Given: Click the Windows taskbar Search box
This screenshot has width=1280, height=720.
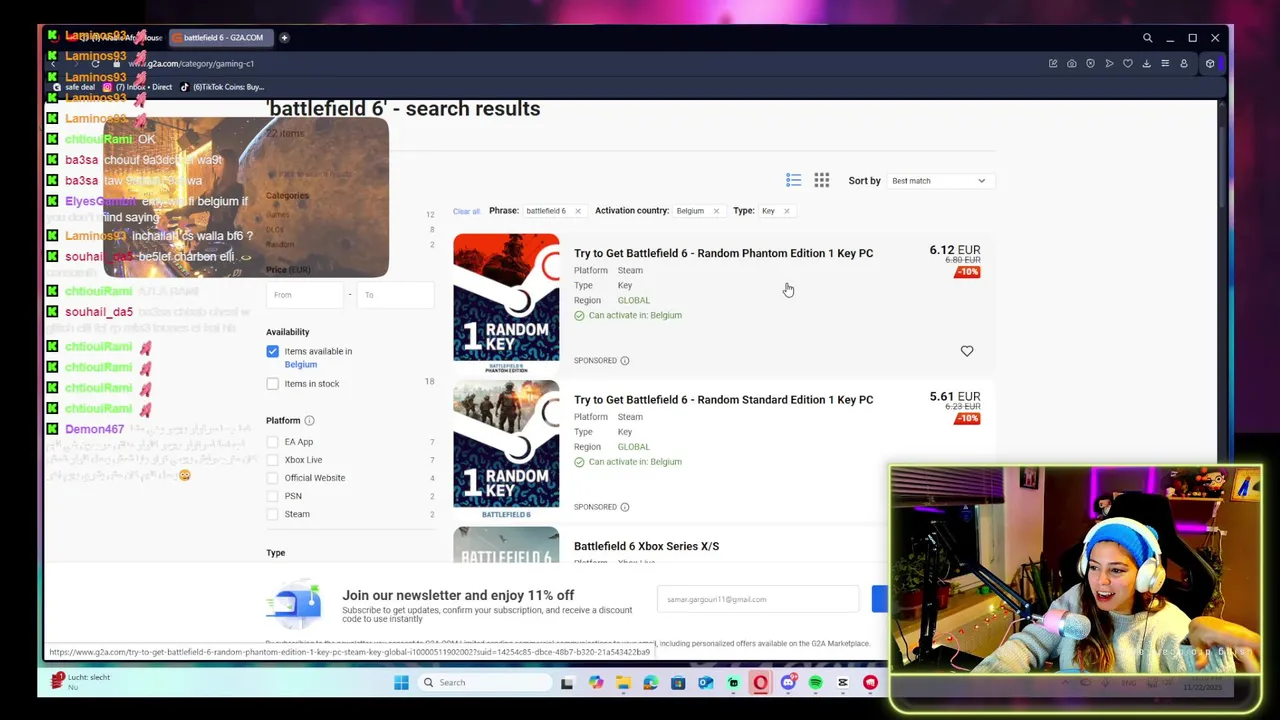Looking at the screenshot, I should [484, 683].
